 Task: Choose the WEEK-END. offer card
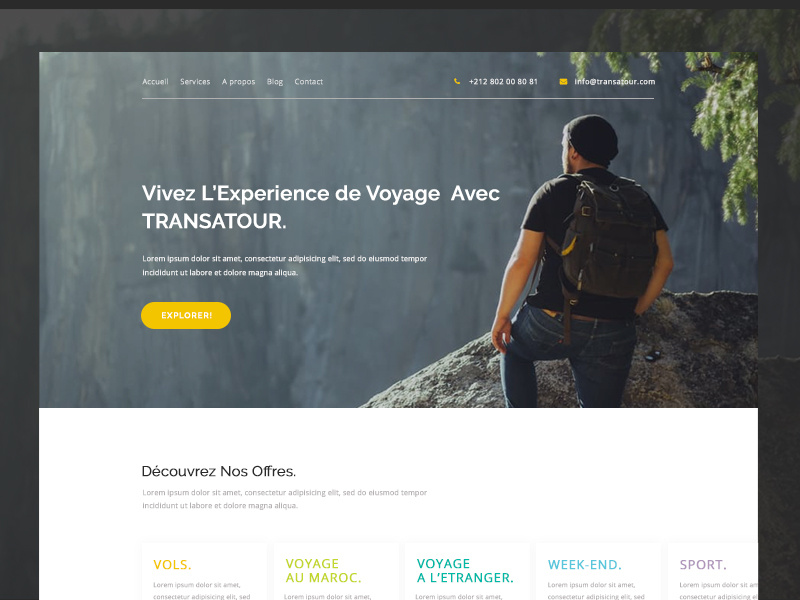[x=599, y=571]
